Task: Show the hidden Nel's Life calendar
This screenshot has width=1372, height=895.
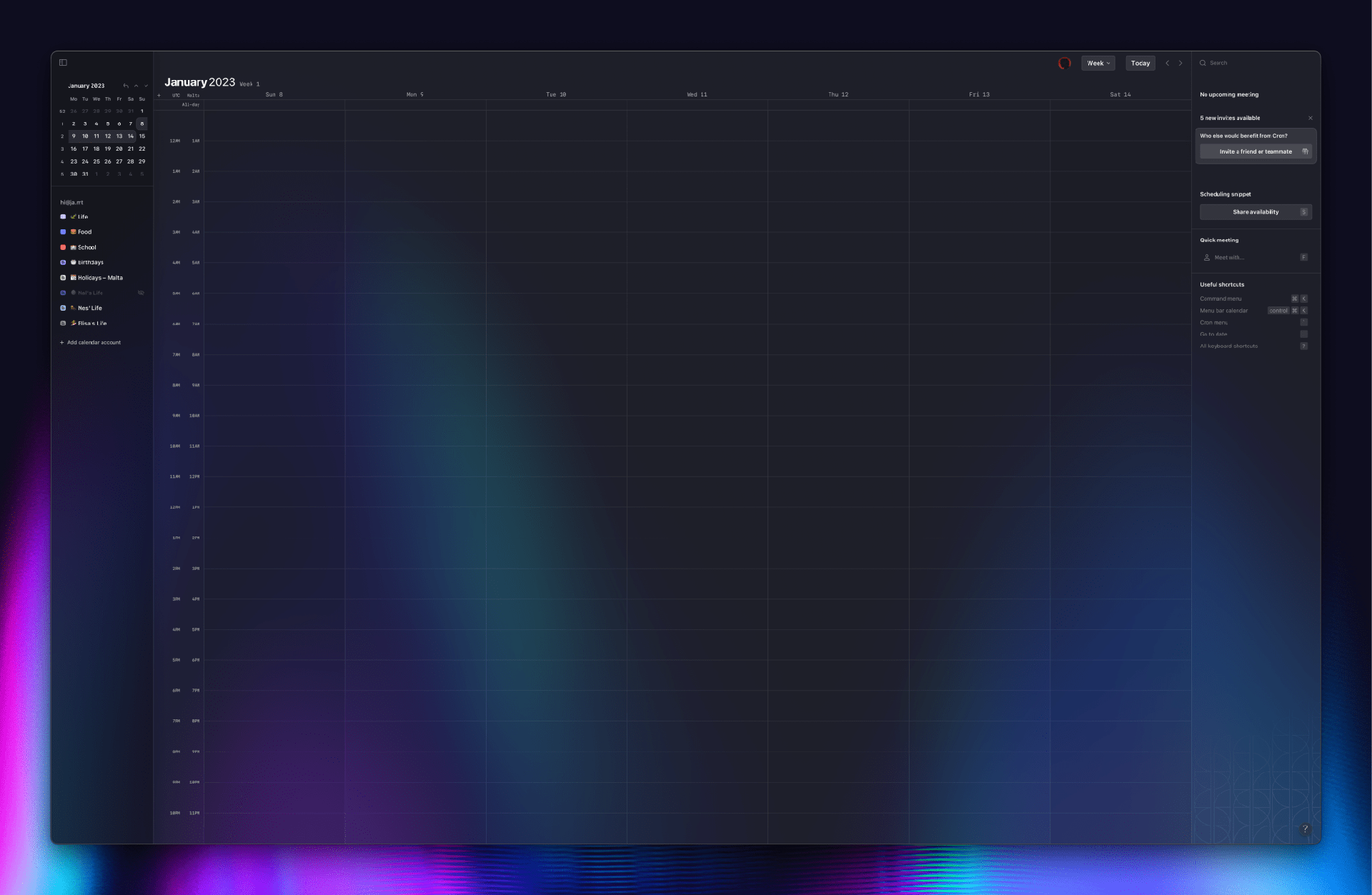Action: [141, 293]
